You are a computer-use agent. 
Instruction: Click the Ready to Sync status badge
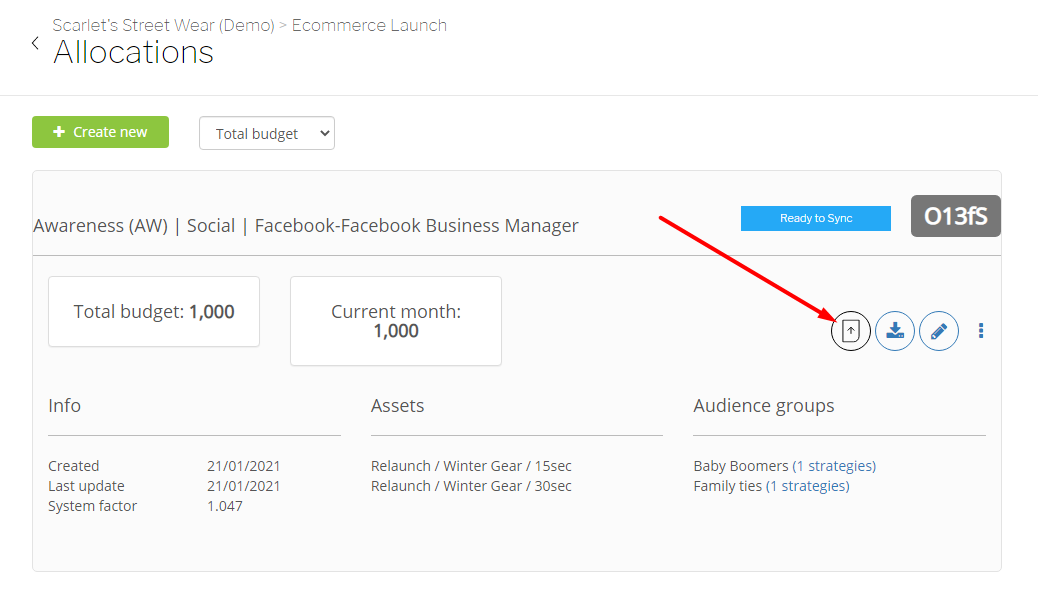coord(816,218)
